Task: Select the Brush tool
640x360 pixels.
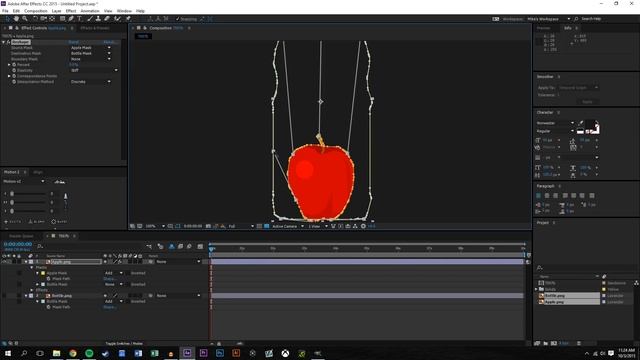Action: click(x=89, y=19)
